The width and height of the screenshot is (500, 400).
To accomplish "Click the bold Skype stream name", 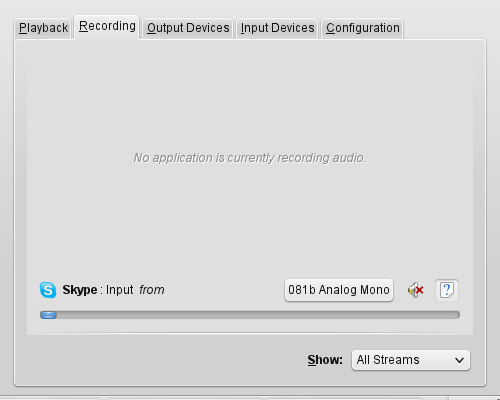I will 80,290.
